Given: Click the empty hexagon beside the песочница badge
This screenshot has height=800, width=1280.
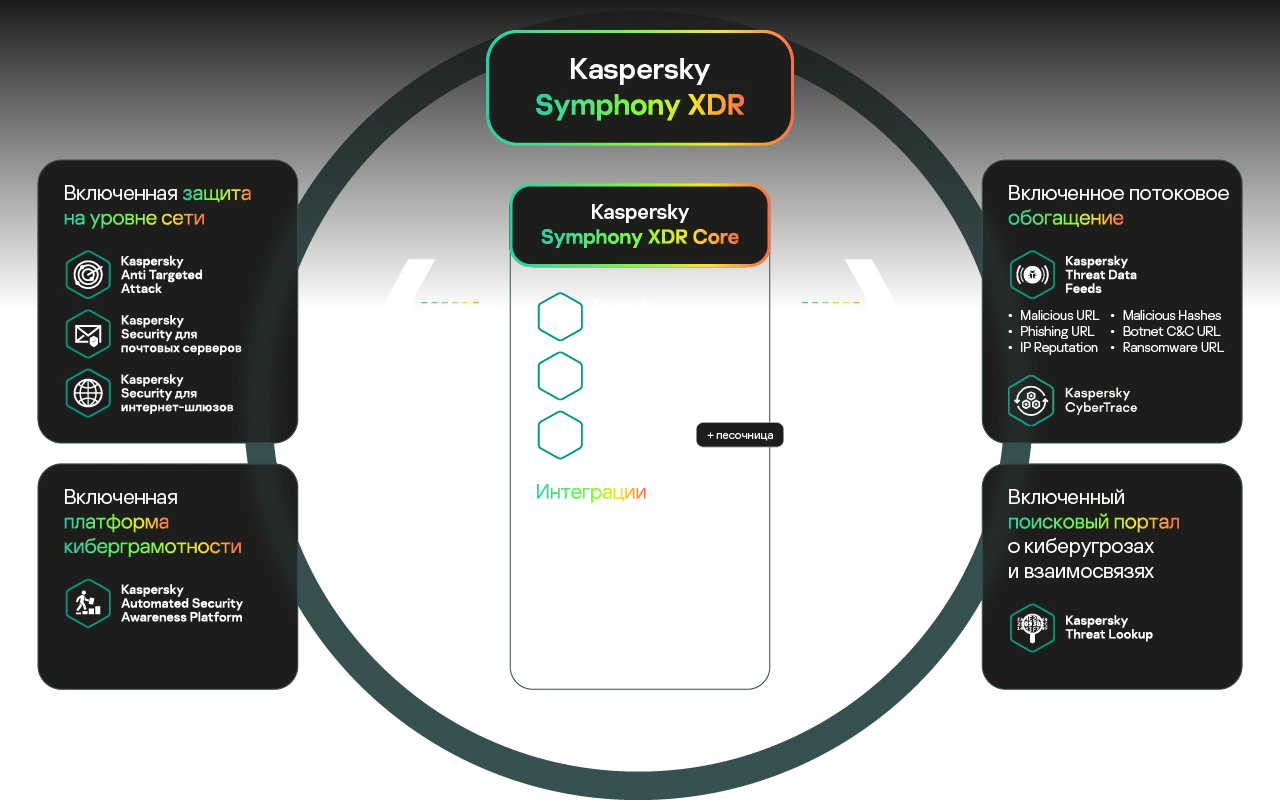Looking at the screenshot, I should click(560, 435).
